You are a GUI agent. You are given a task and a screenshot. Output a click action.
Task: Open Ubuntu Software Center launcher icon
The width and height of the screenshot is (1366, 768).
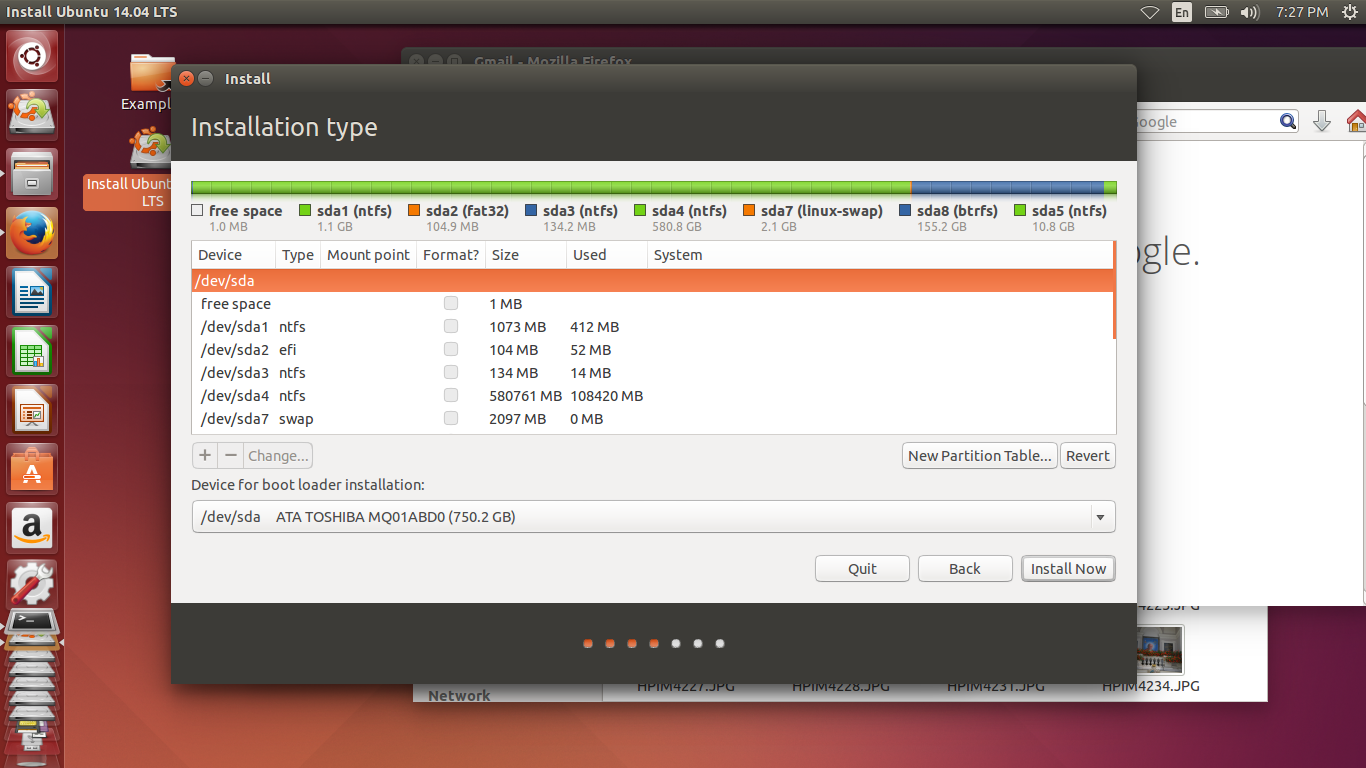click(33, 469)
